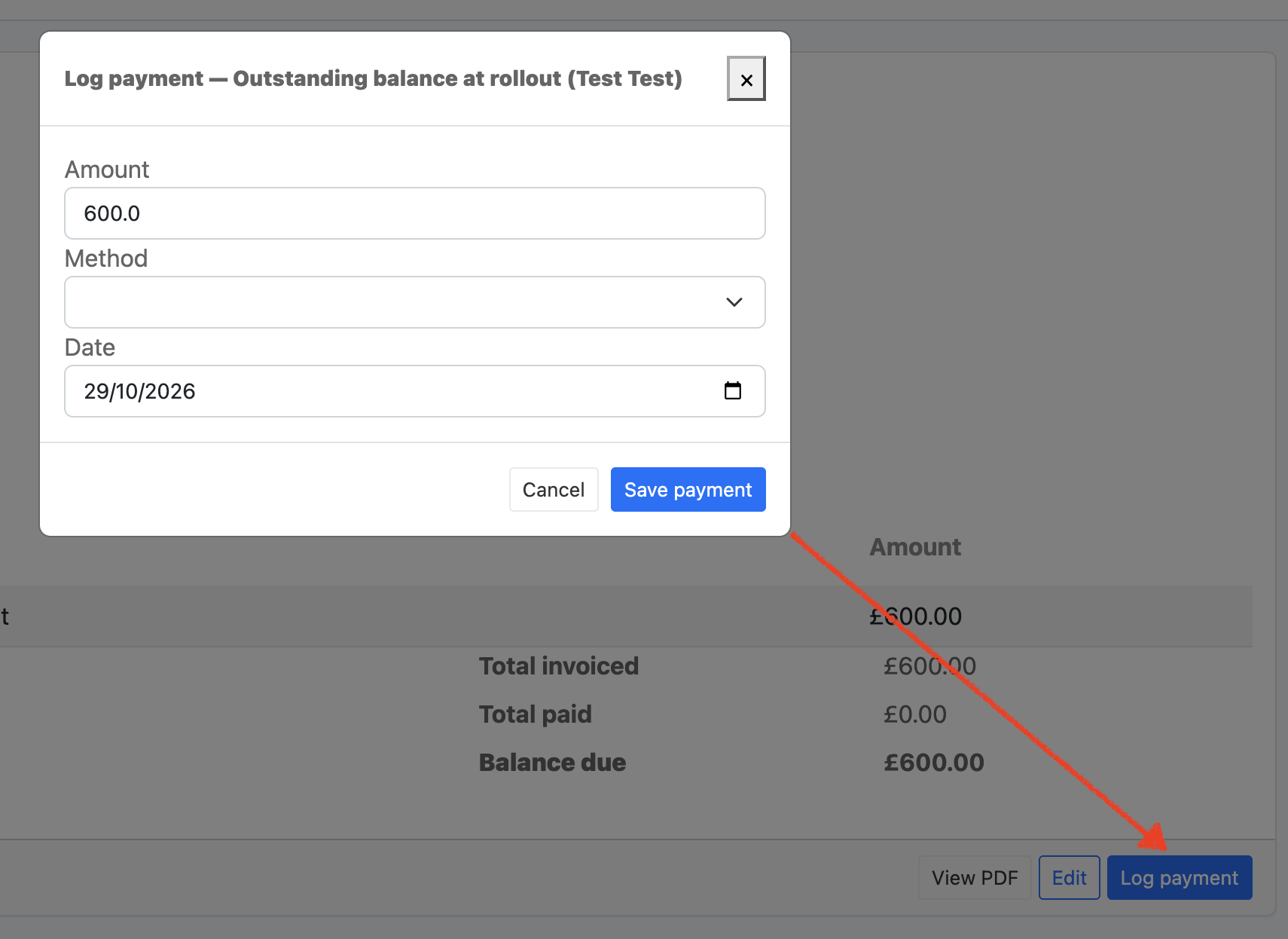
Task: Click the Amount column header in table
Action: 915,547
